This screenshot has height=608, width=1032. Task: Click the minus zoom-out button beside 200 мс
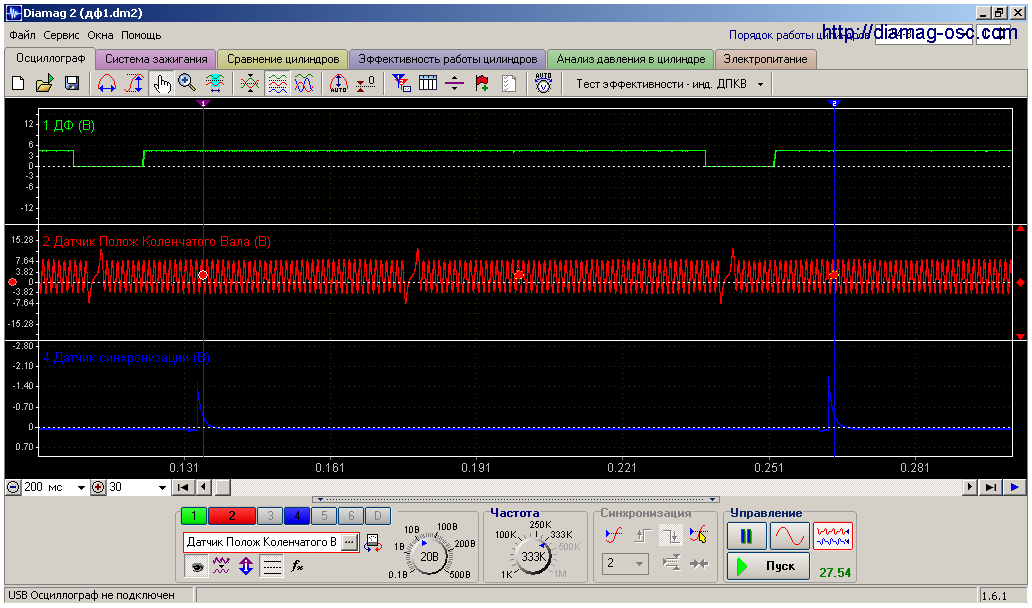coord(13,488)
